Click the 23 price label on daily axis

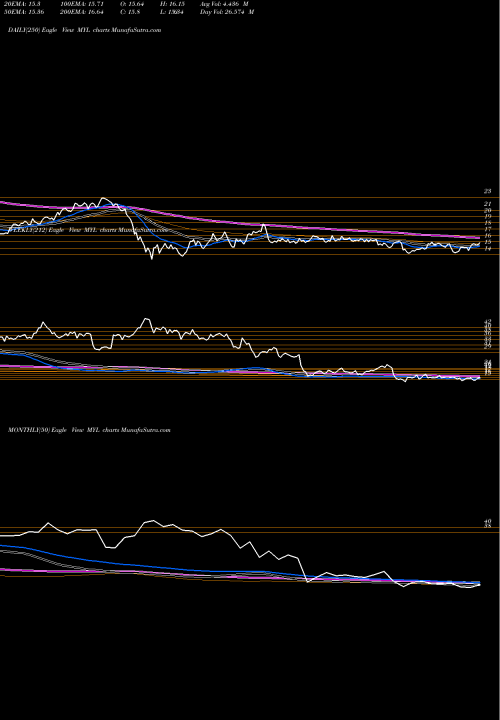pos(488,191)
